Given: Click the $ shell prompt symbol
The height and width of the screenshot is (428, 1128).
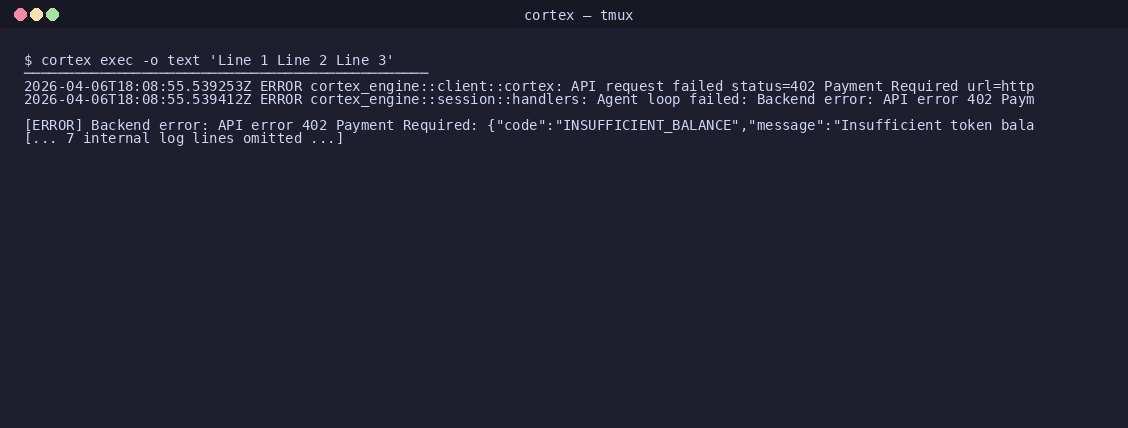Looking at the screenshot, I should point(28,60).
